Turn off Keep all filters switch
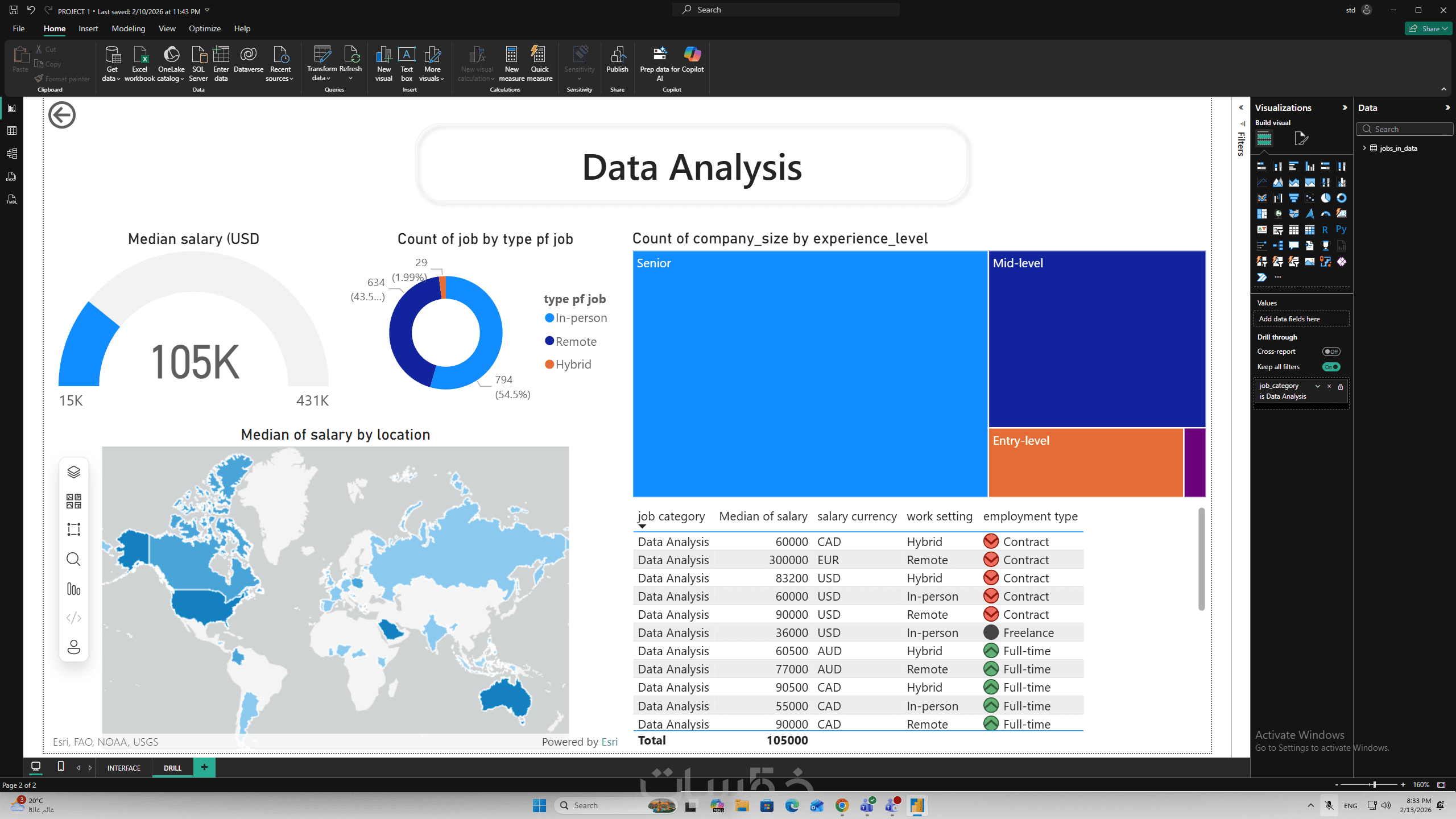This screenshot has height=819, width=1456. pos(1331,367)
